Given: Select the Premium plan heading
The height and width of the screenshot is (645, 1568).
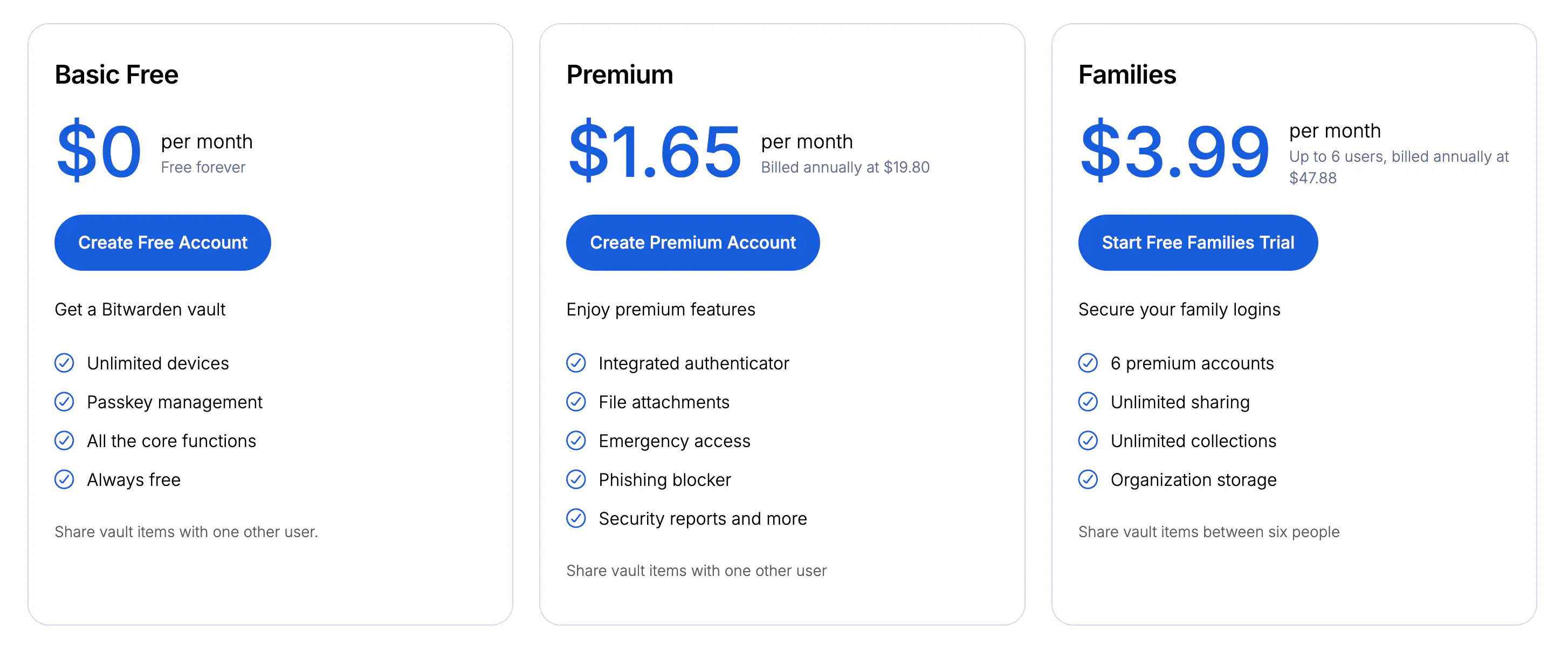Looking at the screenshot, I should tap(620, 74).
